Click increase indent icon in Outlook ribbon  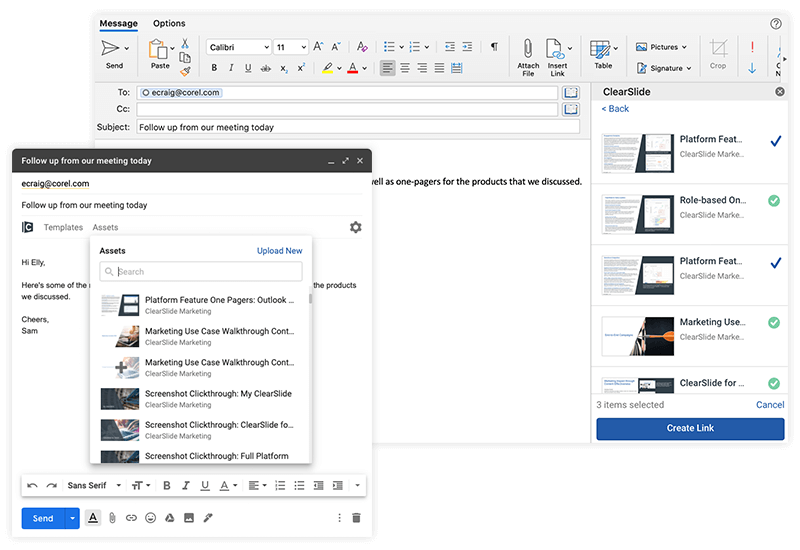coord(467,47)
